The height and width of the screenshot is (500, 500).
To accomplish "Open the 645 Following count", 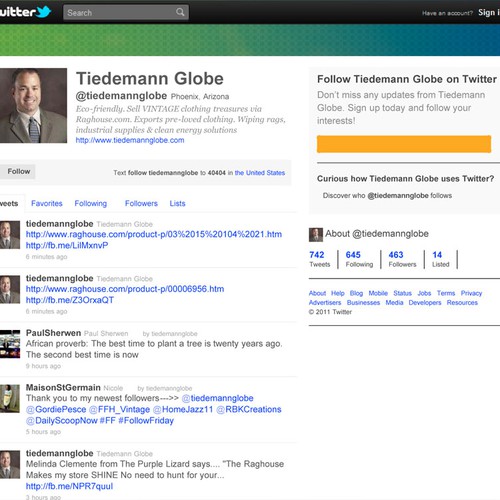I will point(359,259).
